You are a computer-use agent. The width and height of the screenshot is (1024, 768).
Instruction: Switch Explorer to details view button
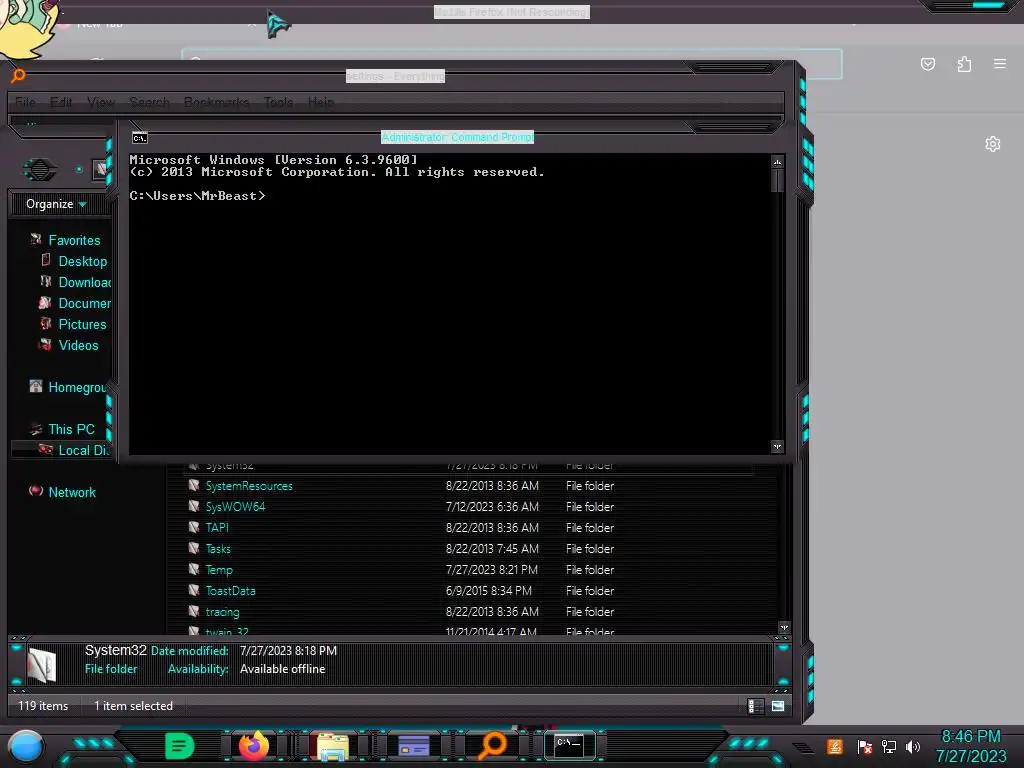click(x=756, y=706)
